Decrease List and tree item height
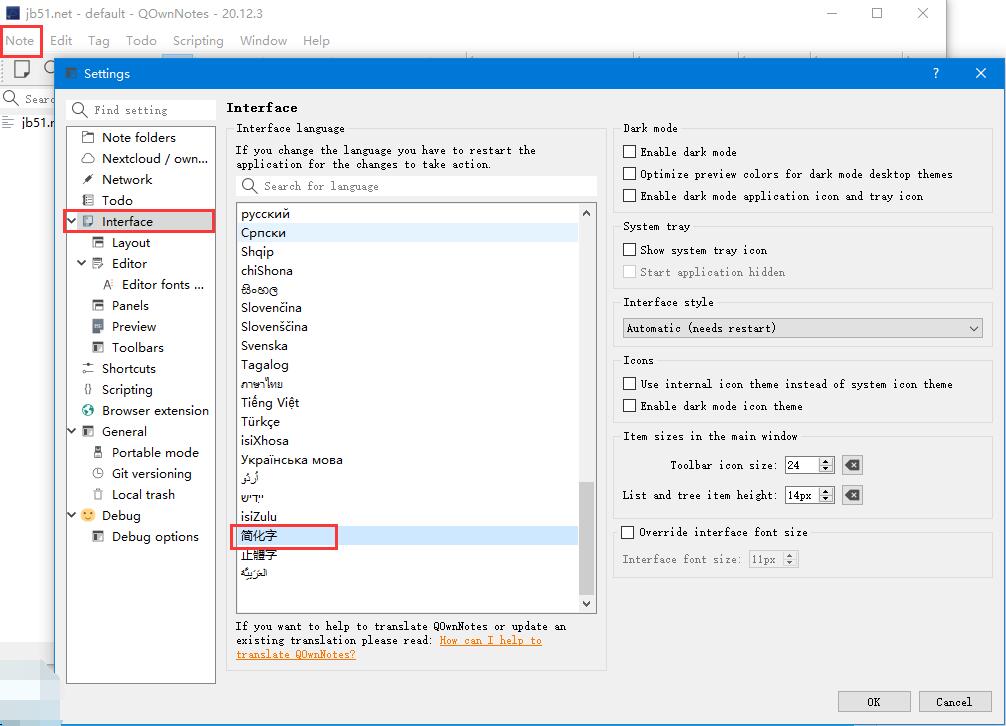 tap(826, 500)
